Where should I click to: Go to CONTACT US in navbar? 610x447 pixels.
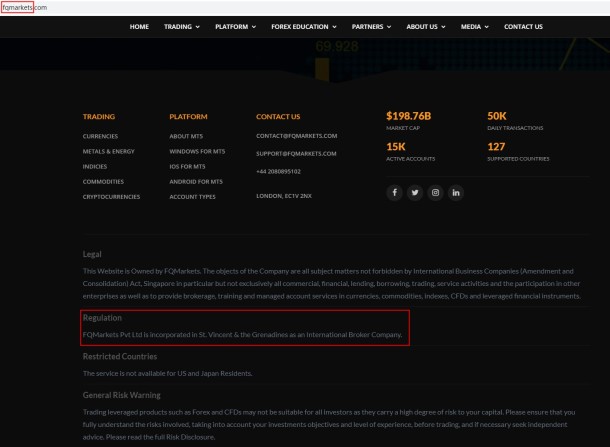pyautogui.click(x=523, y=26)
